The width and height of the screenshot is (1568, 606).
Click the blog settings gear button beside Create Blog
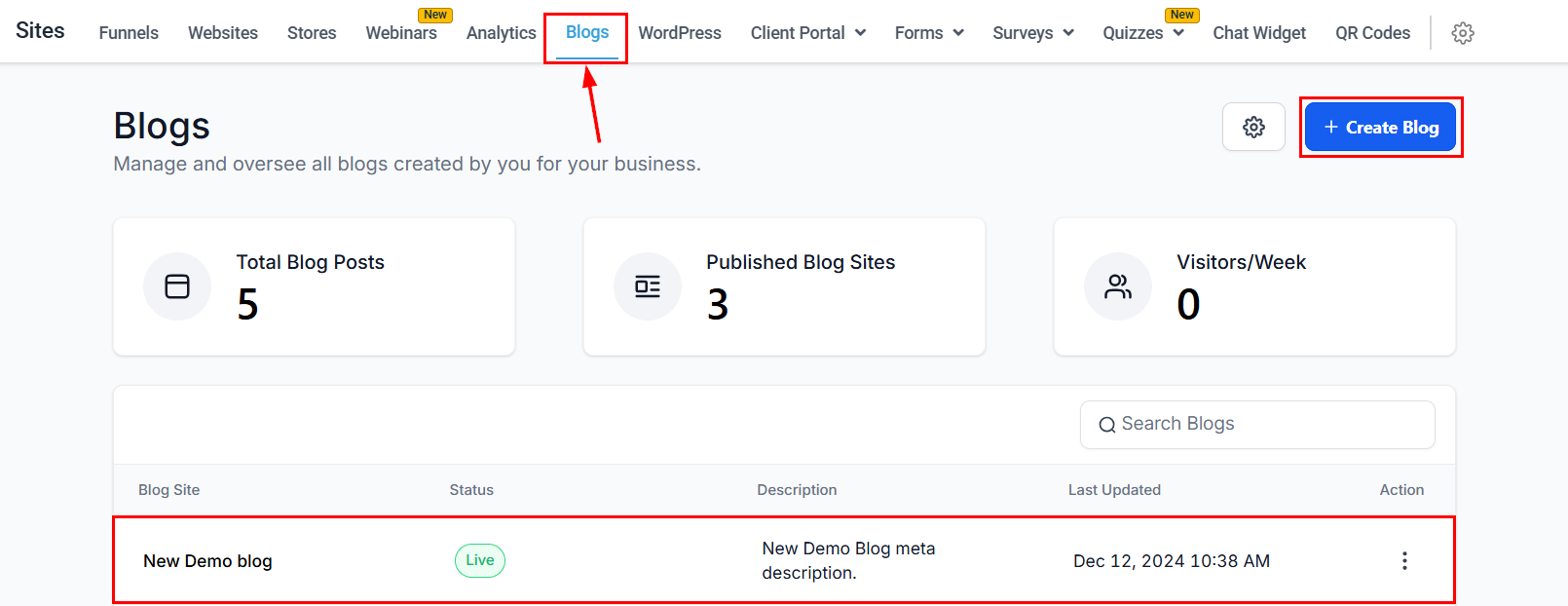[x=1253, y=128]
